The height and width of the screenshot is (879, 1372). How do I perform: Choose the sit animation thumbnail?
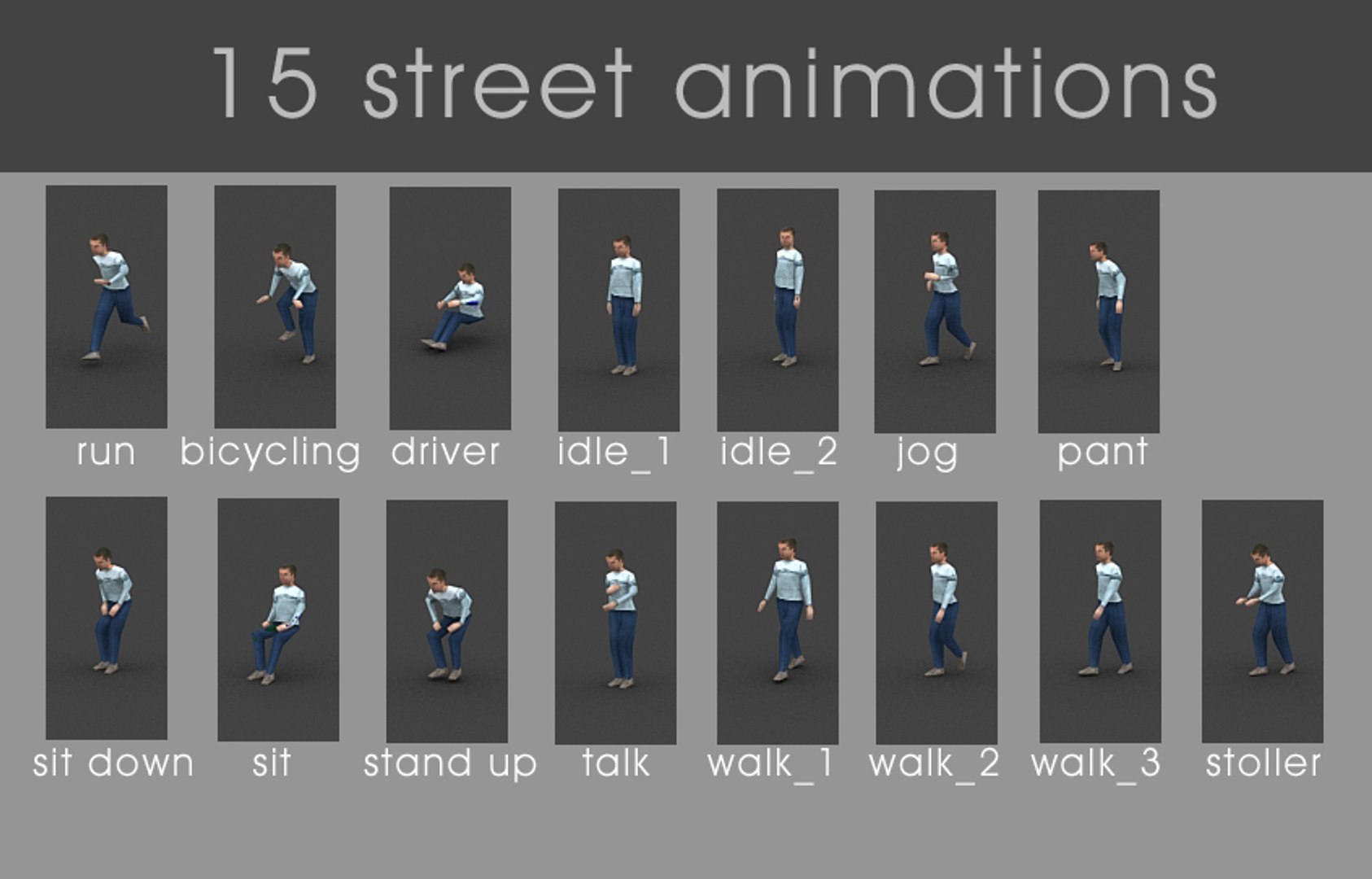click(x=278, y=620)
